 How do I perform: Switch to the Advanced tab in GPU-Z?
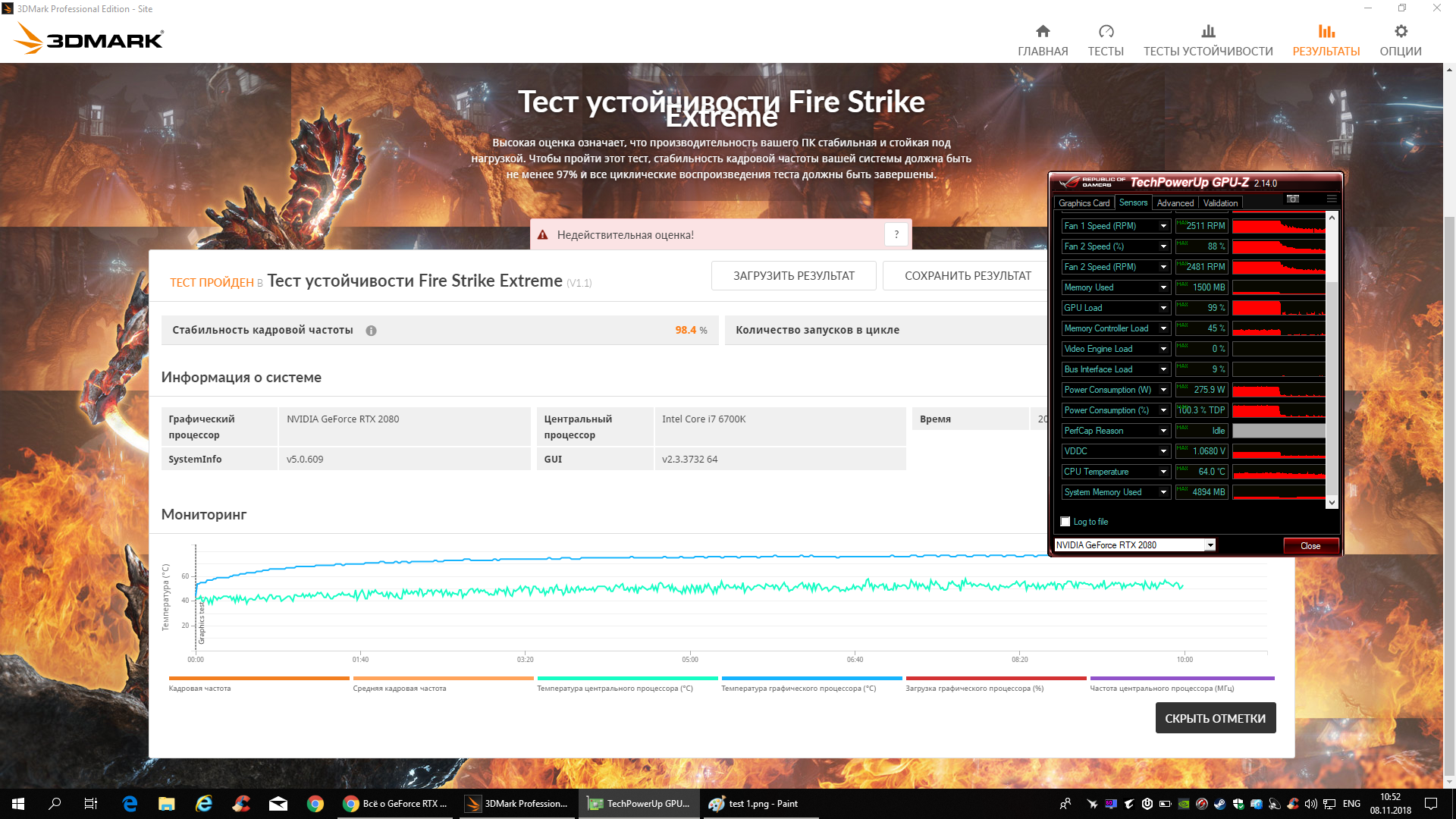(1175, 203)
